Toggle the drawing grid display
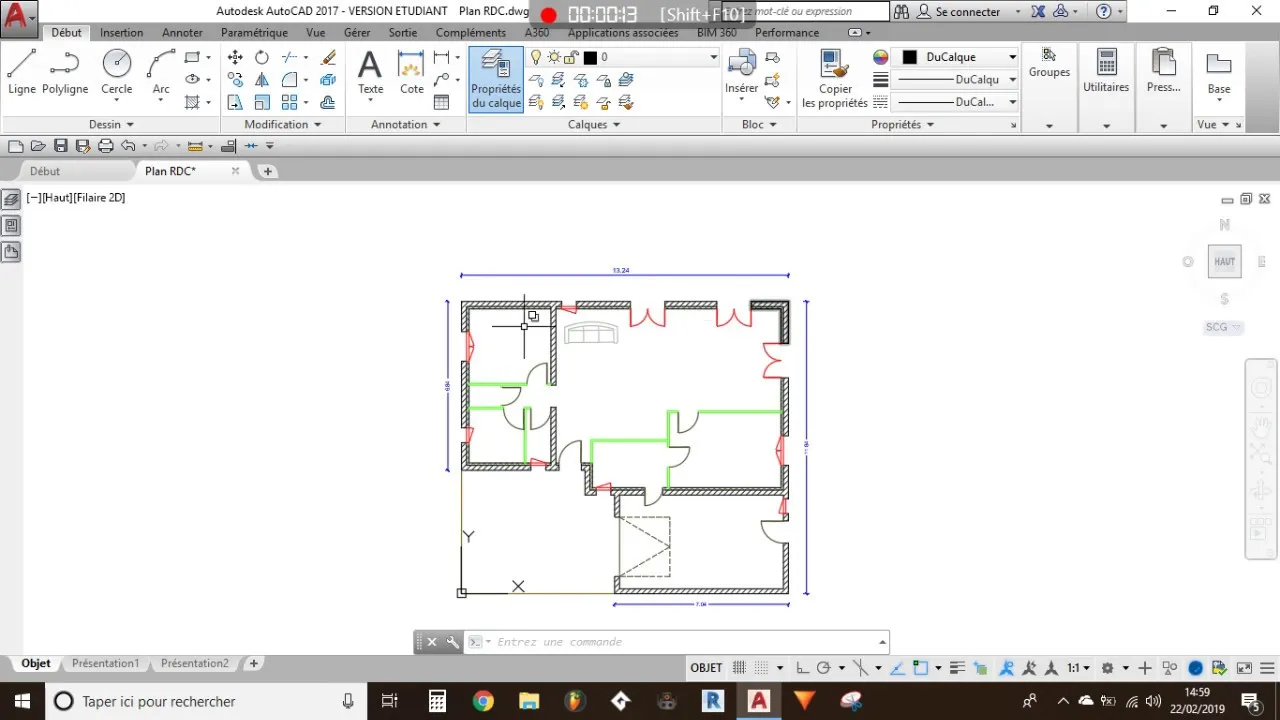 point(740,668)
